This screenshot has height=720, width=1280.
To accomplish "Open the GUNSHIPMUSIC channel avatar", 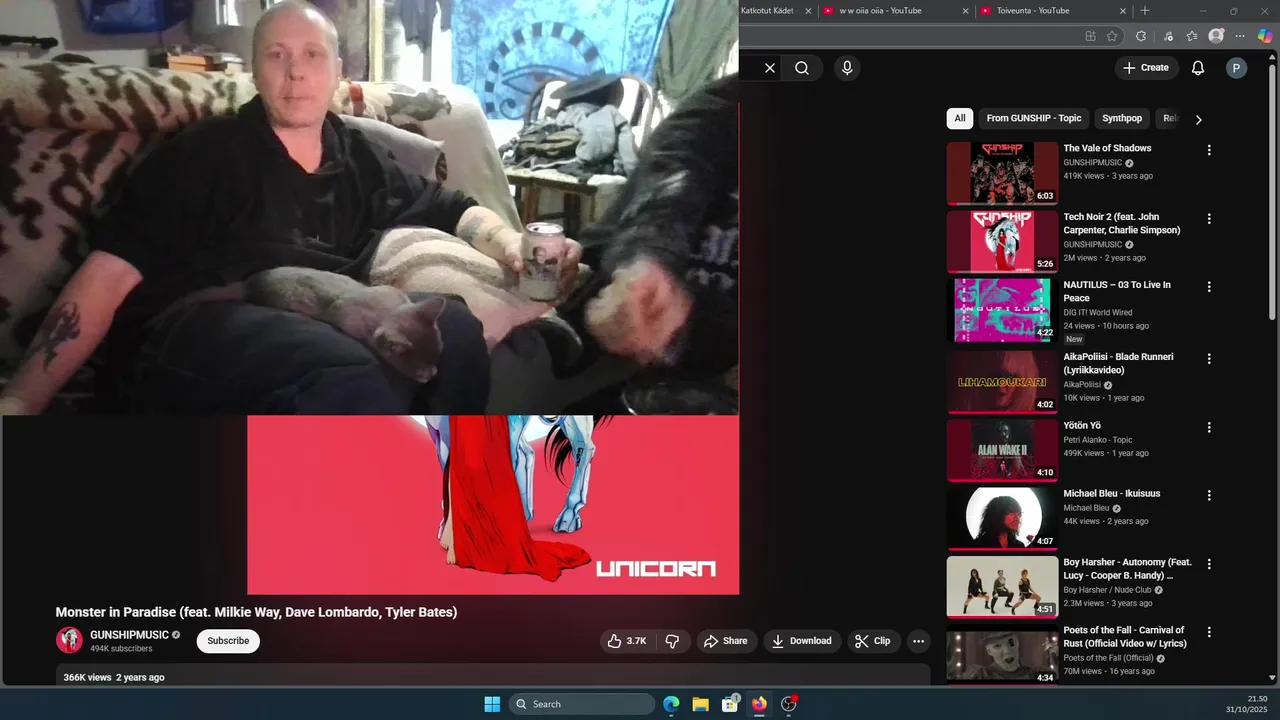I will tap(69, 640).
